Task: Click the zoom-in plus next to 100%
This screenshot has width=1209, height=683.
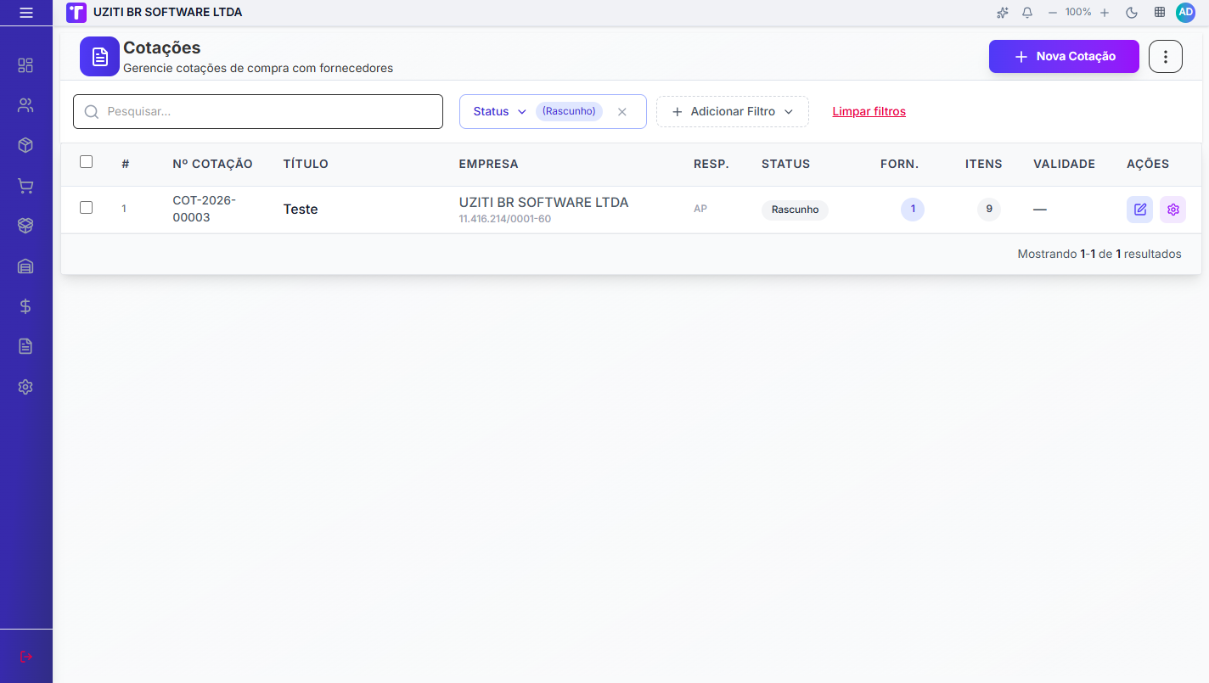Action: (x=1105, y=12)
